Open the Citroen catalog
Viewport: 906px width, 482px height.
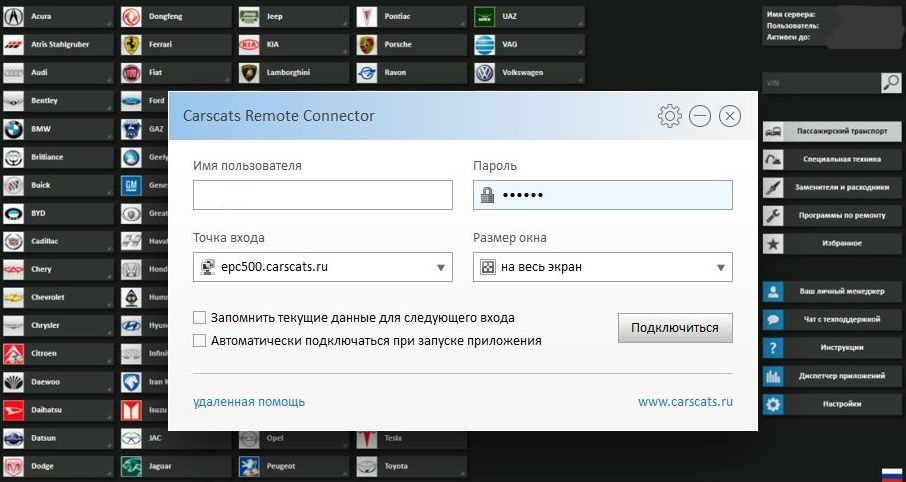click(x=58, y=354)
